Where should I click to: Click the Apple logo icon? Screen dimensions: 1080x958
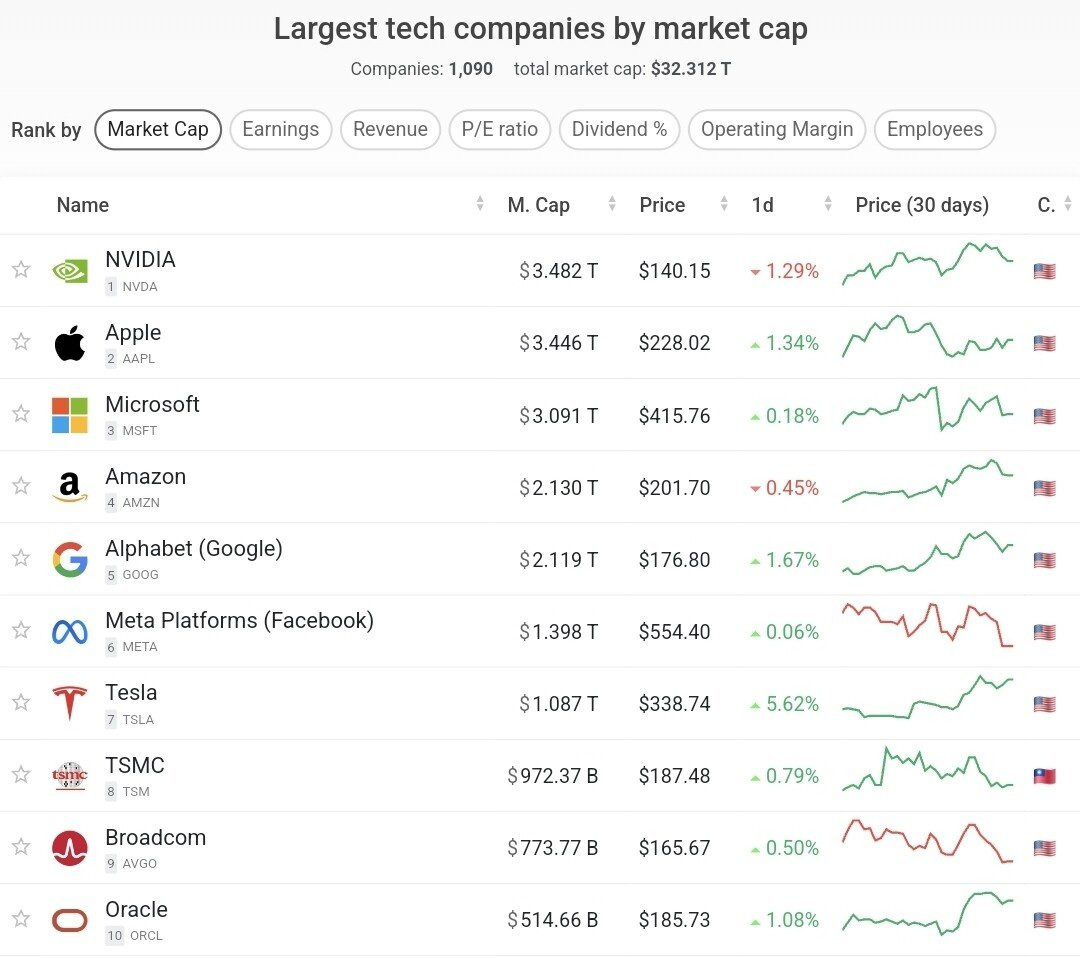(x=70, y=343)
